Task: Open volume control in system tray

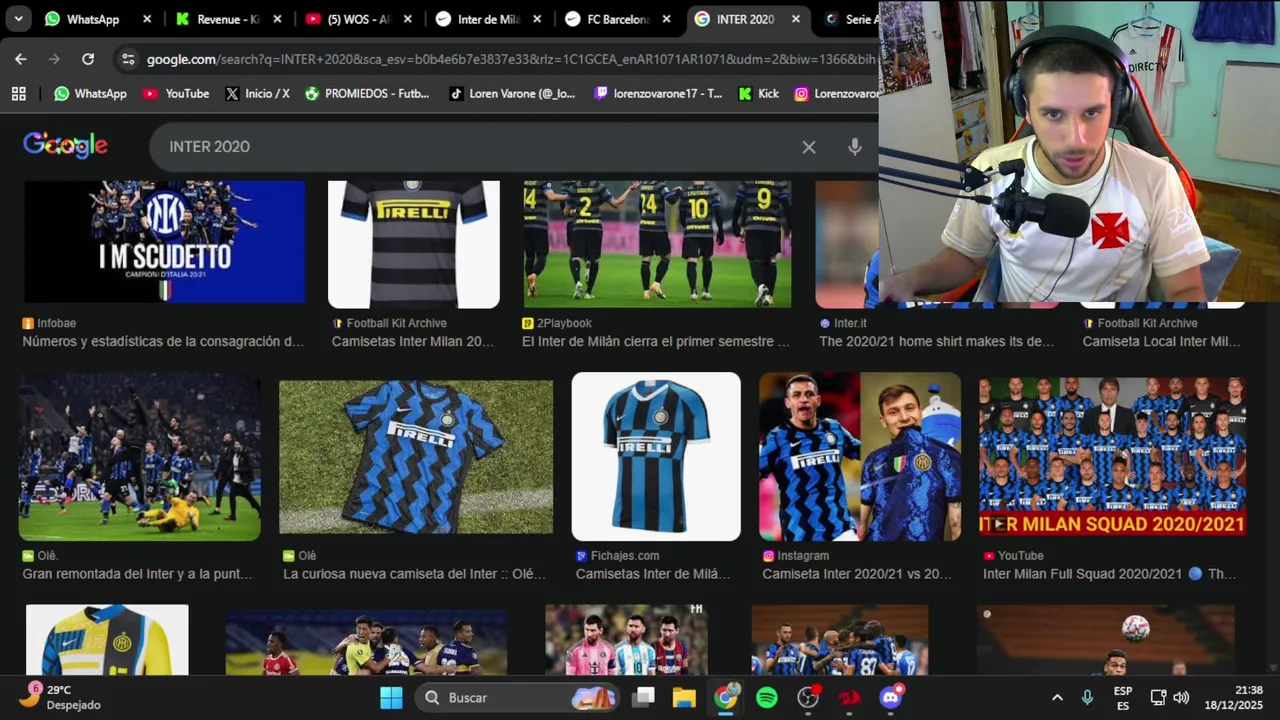Action: coord(1181,697)
